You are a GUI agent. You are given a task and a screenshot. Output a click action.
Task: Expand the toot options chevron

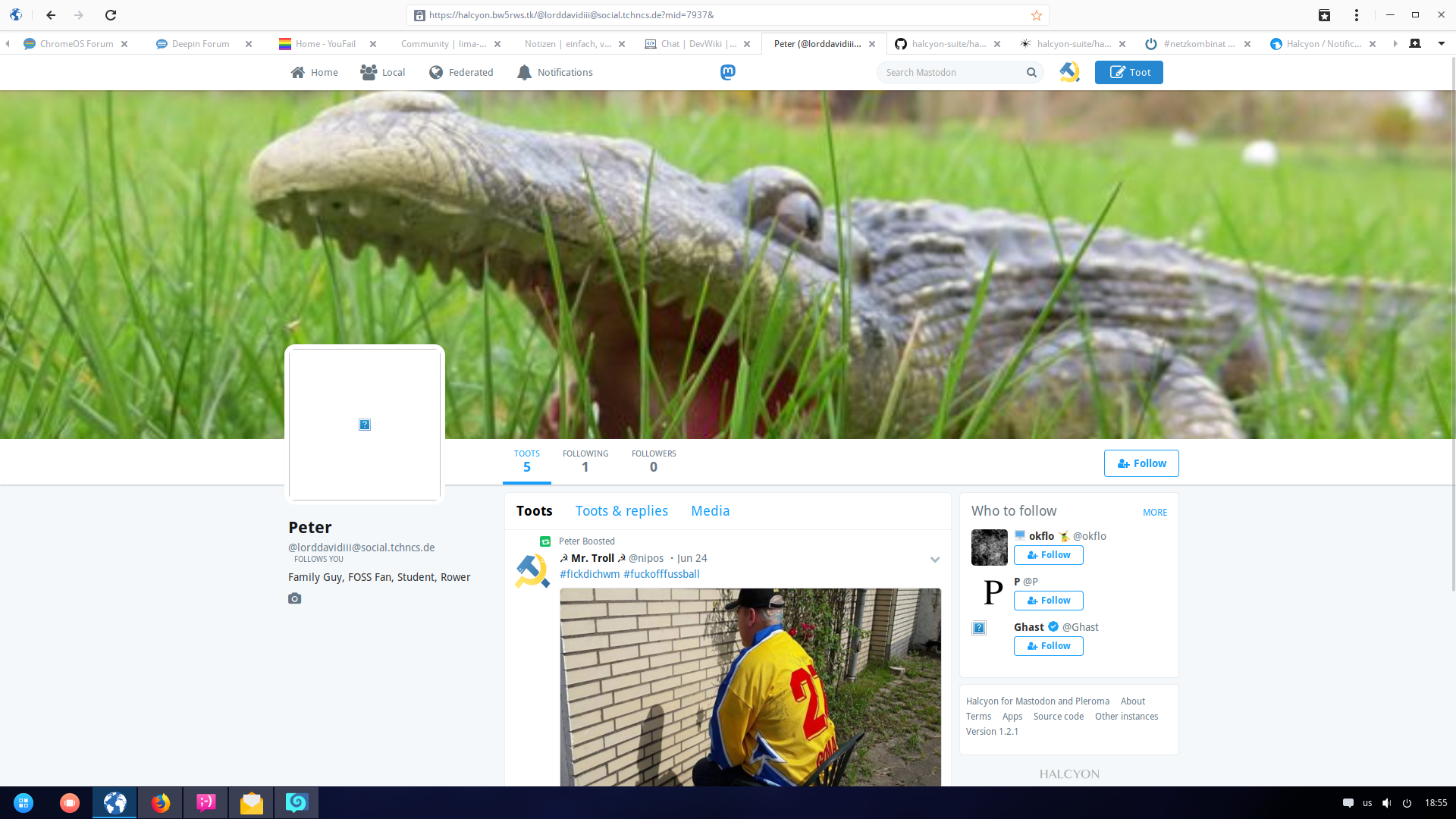pyautogui.click(x=935, y=560)
